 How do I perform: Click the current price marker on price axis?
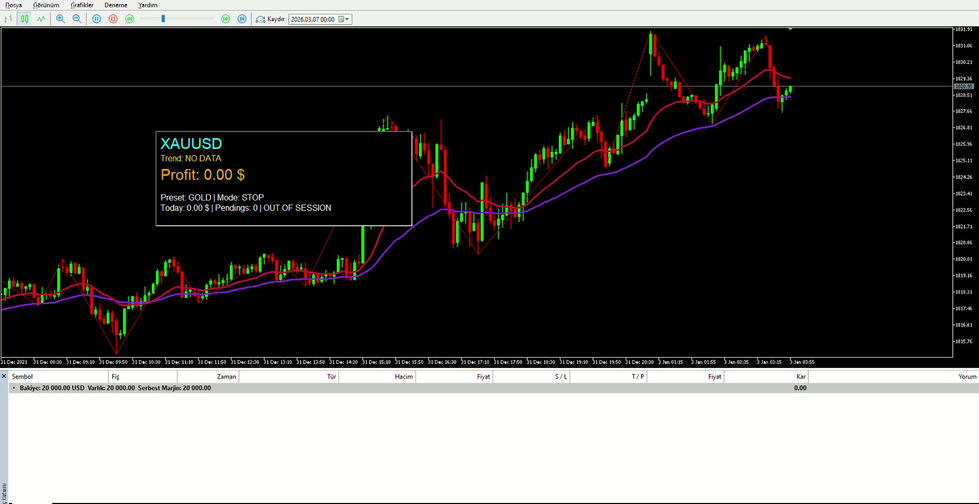coord(962,86)
